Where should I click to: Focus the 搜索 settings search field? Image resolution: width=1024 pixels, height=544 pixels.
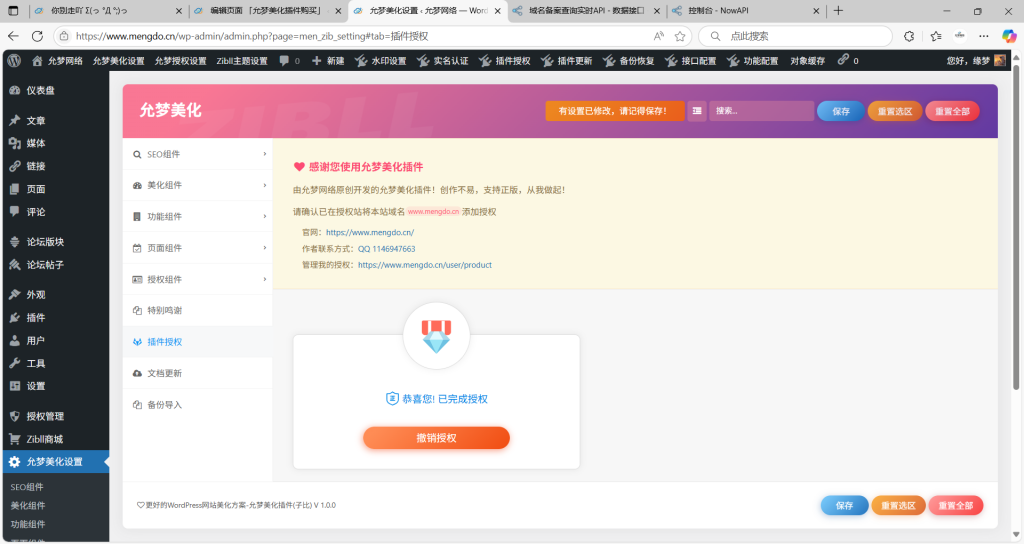point(761,111)
